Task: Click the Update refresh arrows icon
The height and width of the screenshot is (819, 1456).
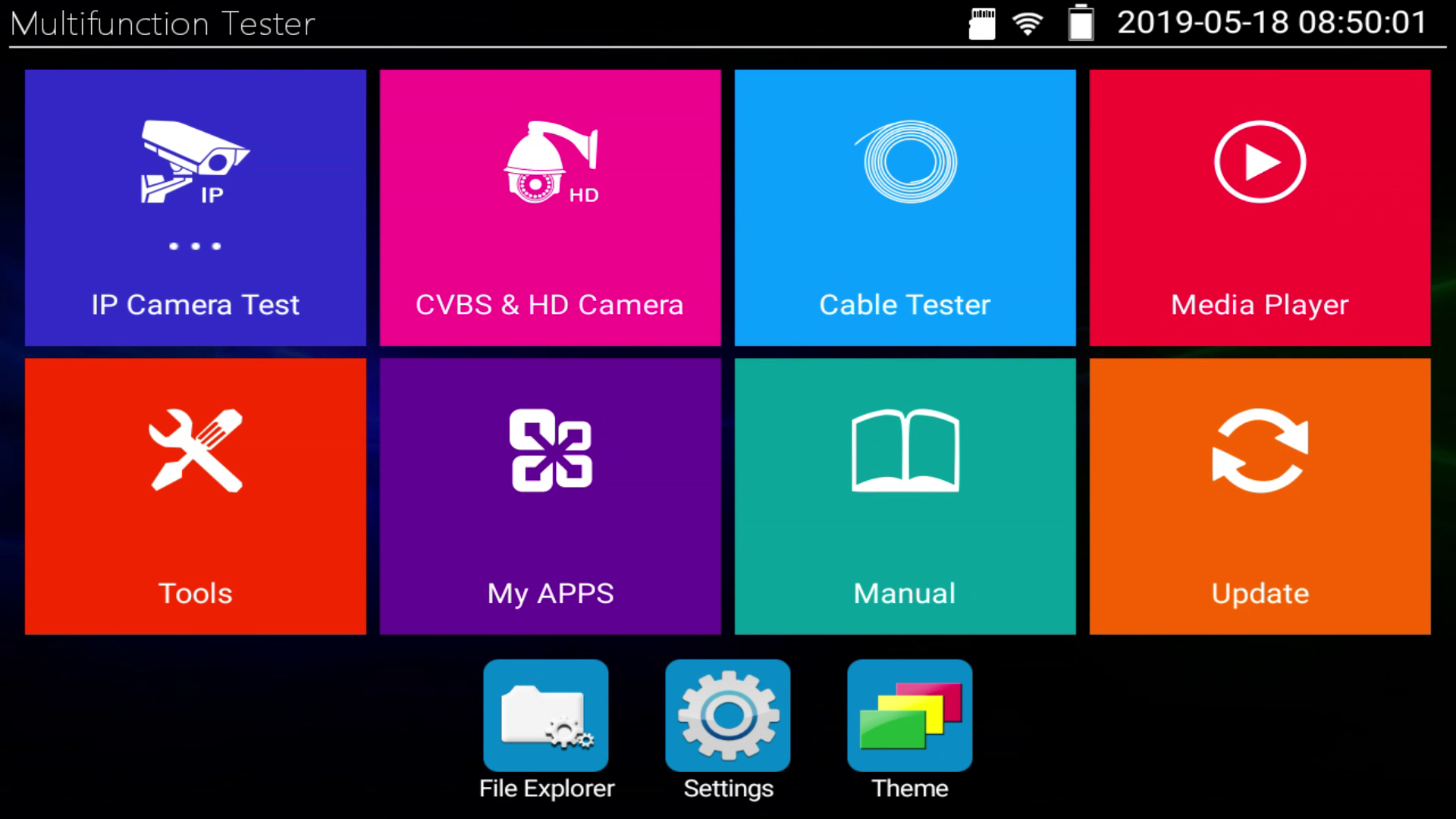Action: 1260,450
